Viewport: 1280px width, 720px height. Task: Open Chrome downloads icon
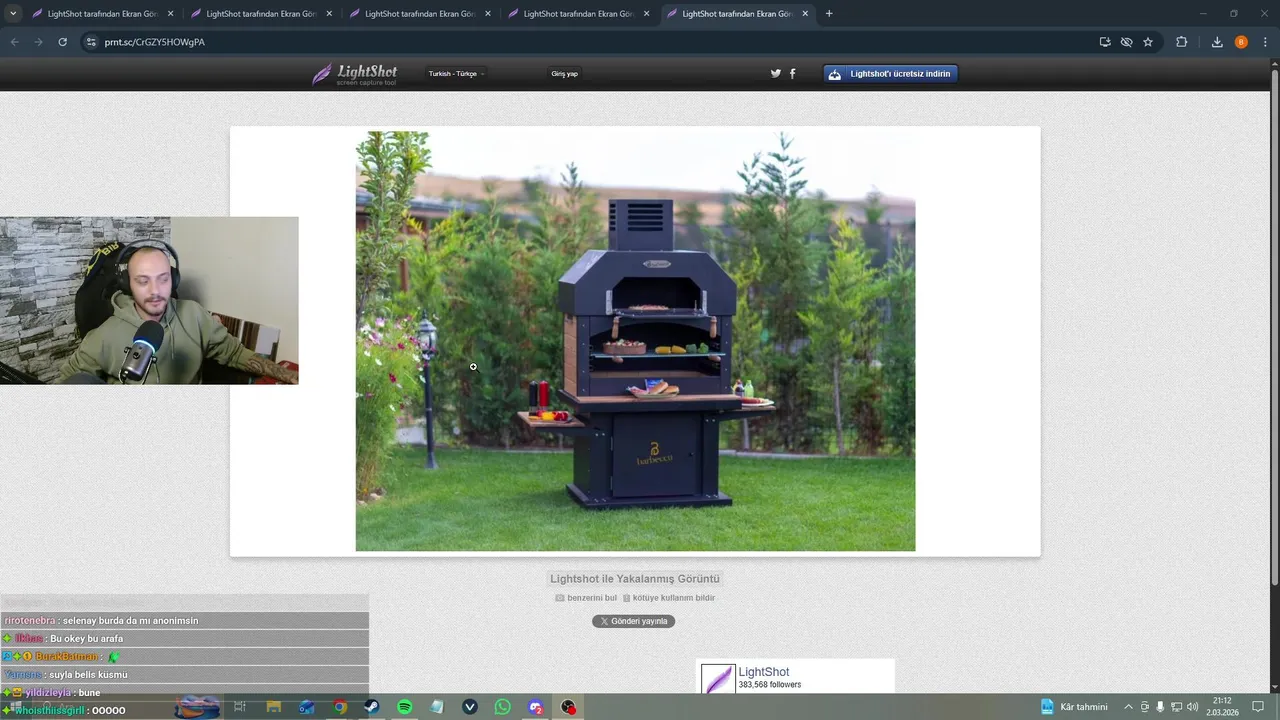(x=1217, y=42)
